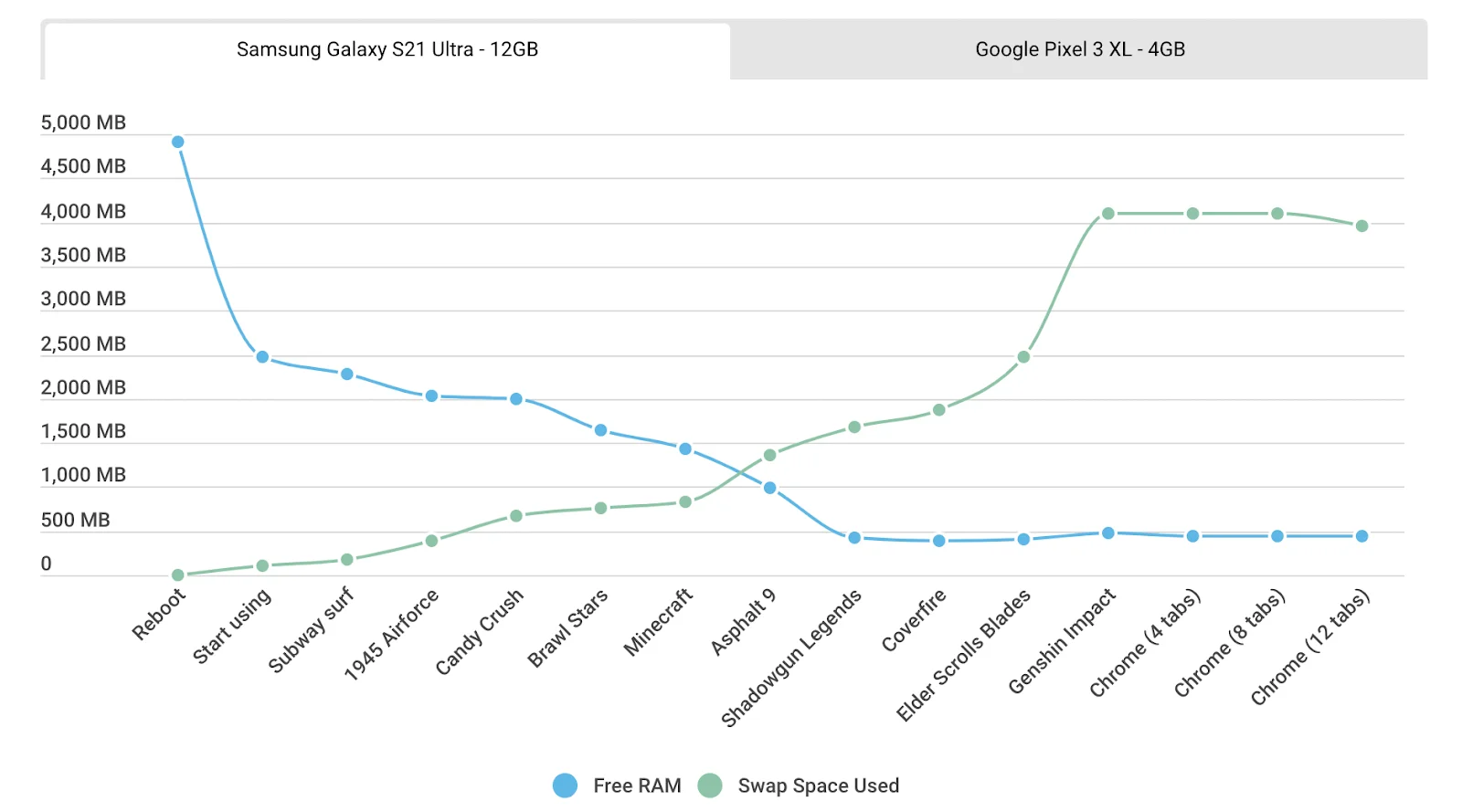1462x812 pixels.
Task: Select Free RAM point at Subway surf
Action: pyautogui.click(x=347, y=374)
